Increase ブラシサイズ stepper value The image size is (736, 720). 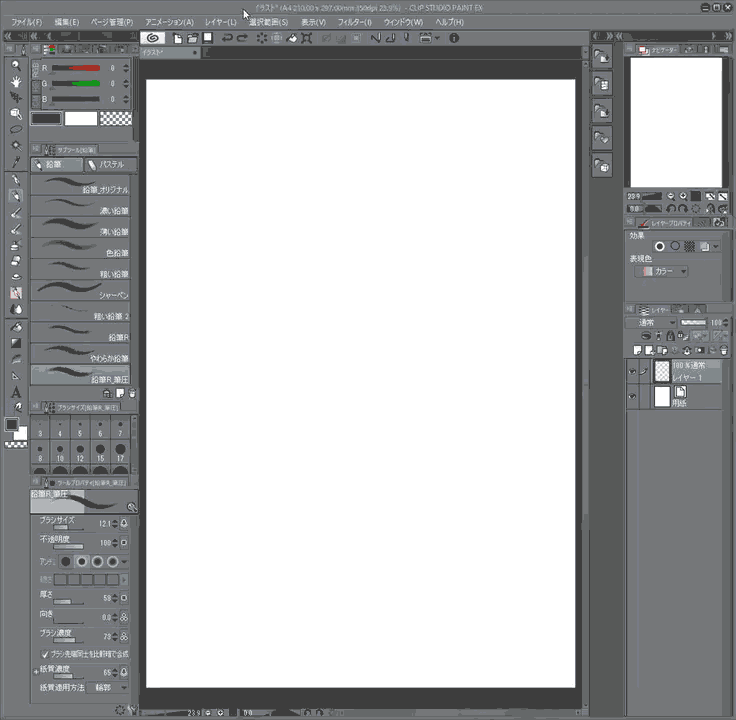(x=115, y=521)
